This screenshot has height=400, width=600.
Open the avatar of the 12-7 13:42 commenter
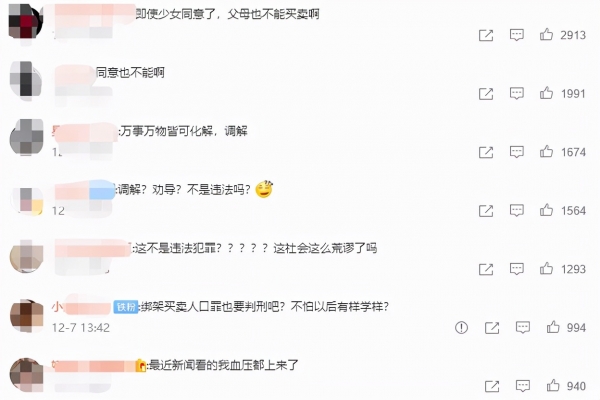[26, 316]
